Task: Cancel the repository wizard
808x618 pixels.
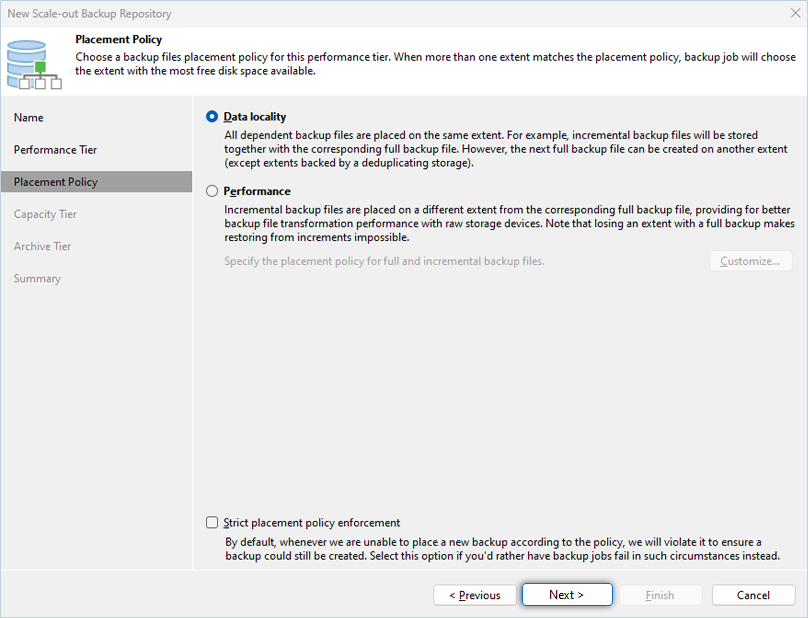Action: pyautogui.click(x=753, y=595)
